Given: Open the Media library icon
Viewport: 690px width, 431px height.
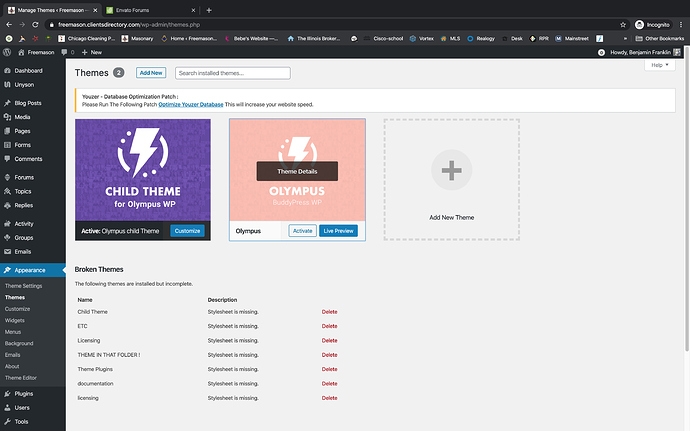Looking at the screenshot, I should coord(7,117).
